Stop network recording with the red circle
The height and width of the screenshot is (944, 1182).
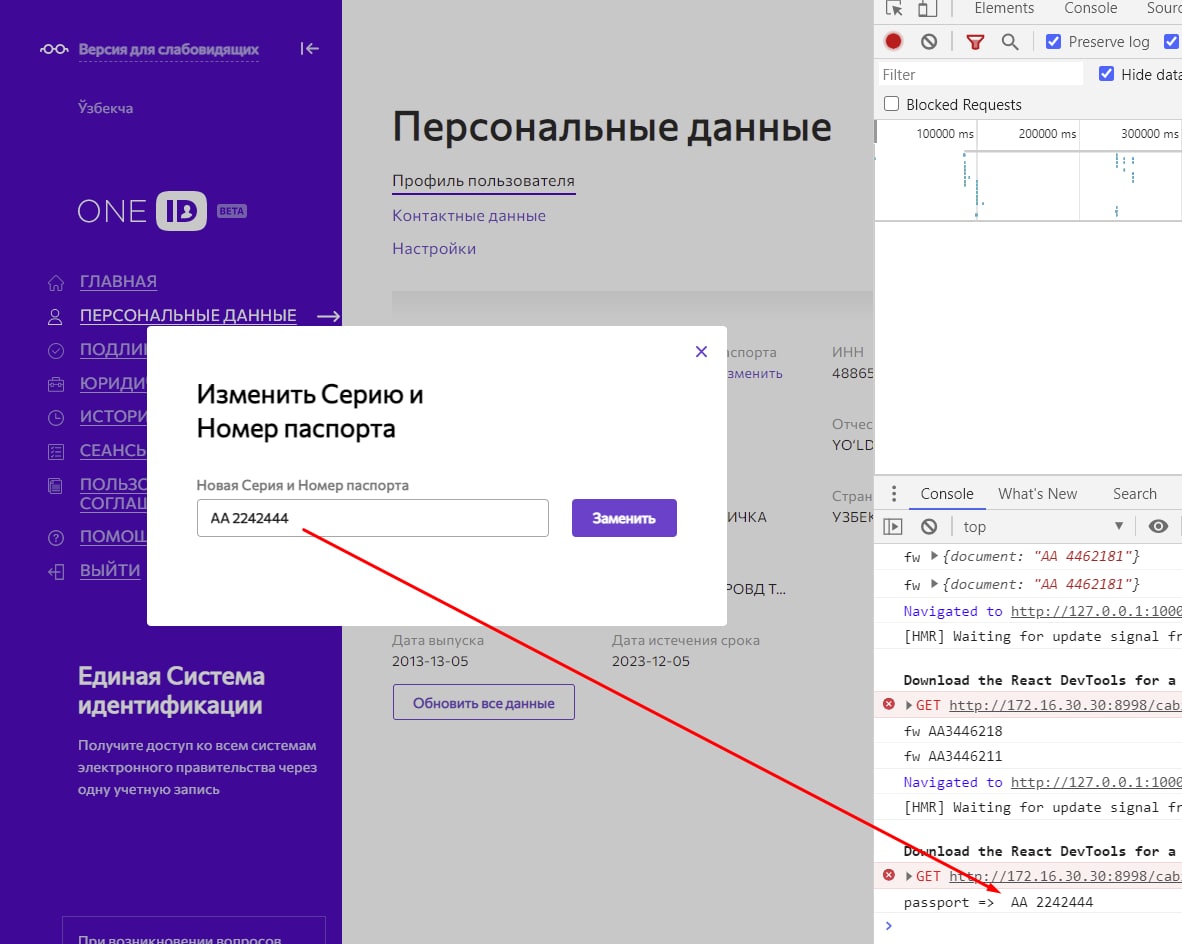click(893, 41)
